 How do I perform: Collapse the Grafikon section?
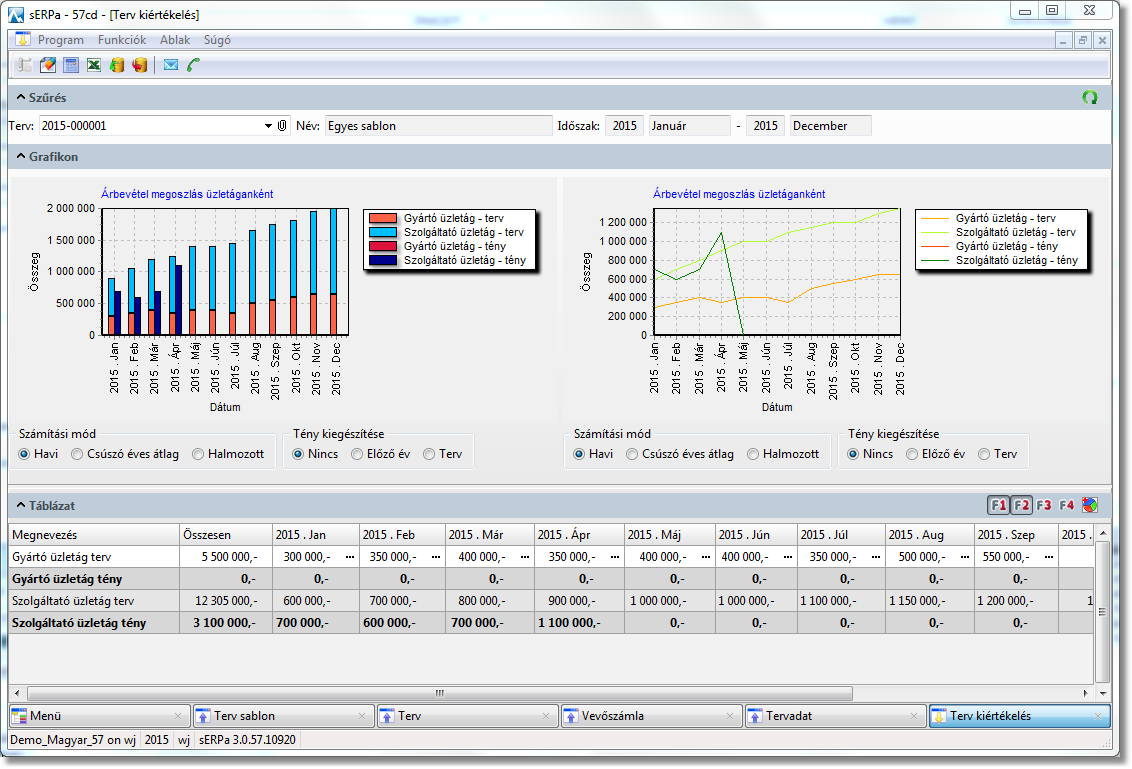pos(20,157)
